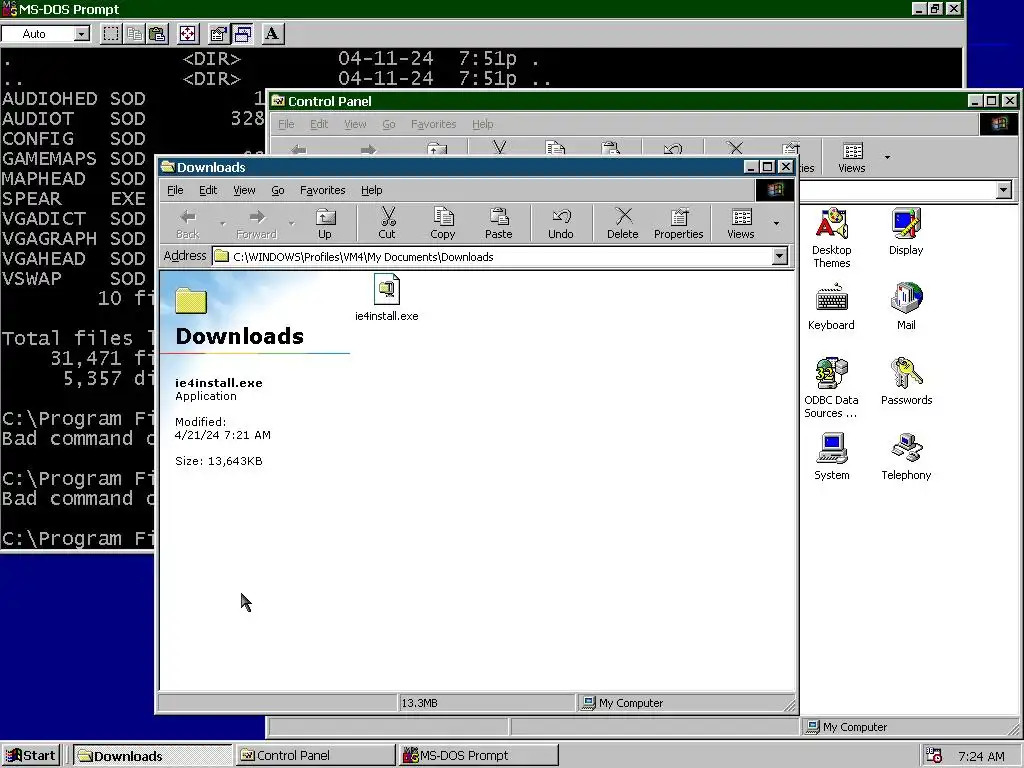Image resolution: width=1024 pixels, height=768 pixels.
Task: Click the Start button
Action: coord(31,756)
